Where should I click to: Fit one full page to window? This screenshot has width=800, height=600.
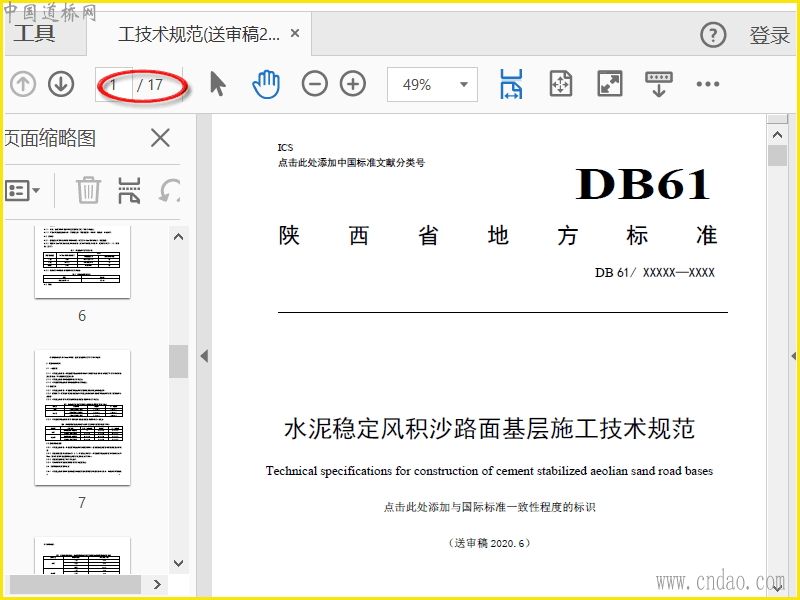pyautogui.click(x=561, y=84)
